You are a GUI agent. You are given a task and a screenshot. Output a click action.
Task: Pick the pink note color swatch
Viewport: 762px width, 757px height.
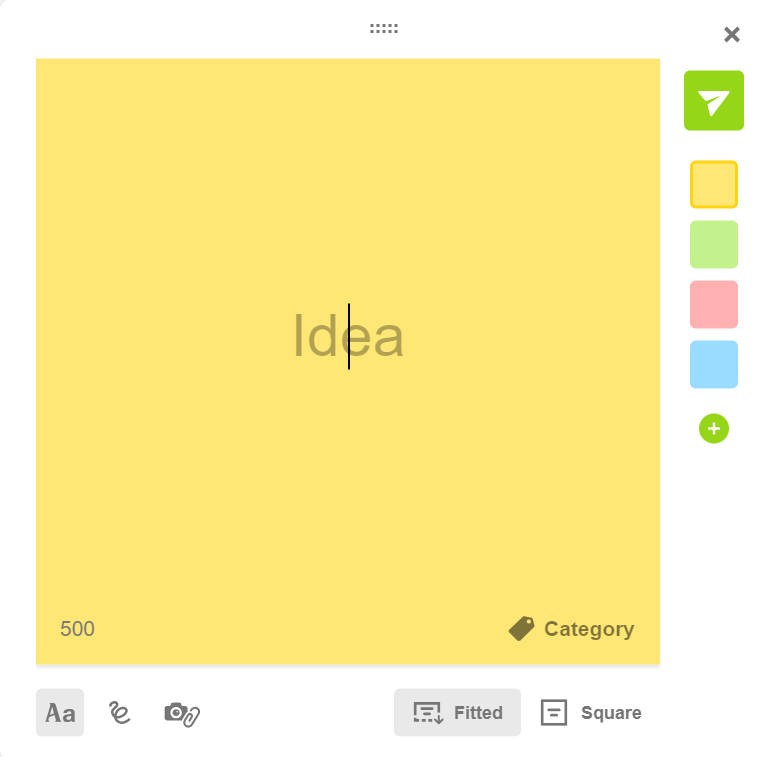pos(714,305)
